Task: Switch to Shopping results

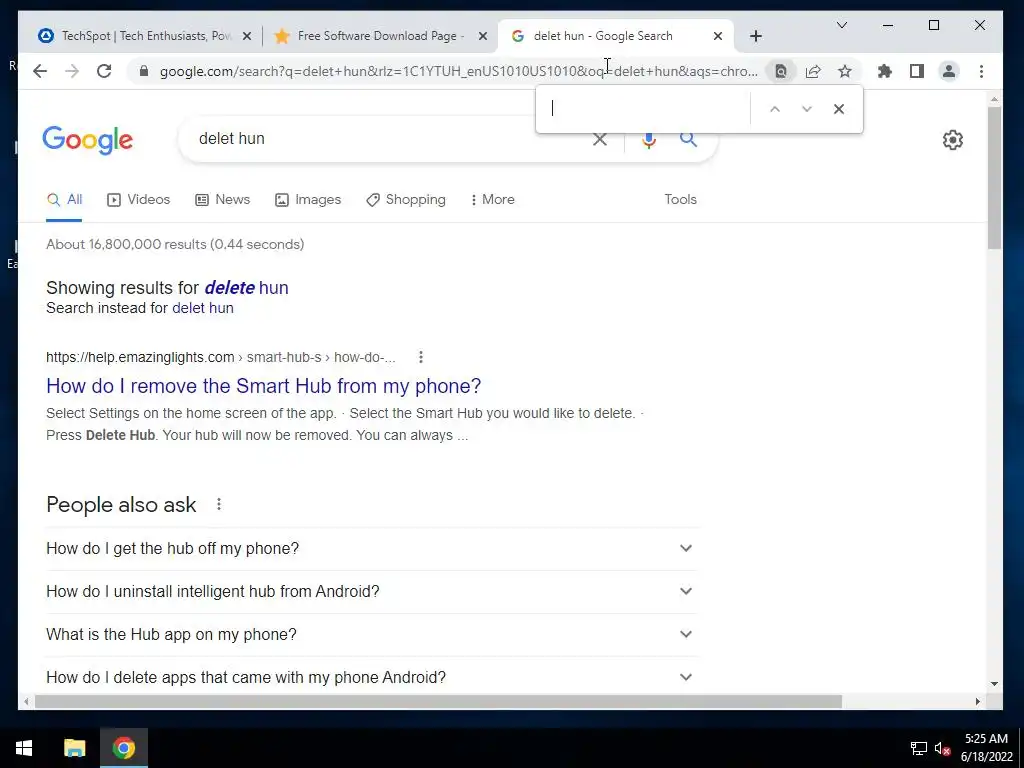Action: [406, 200]
